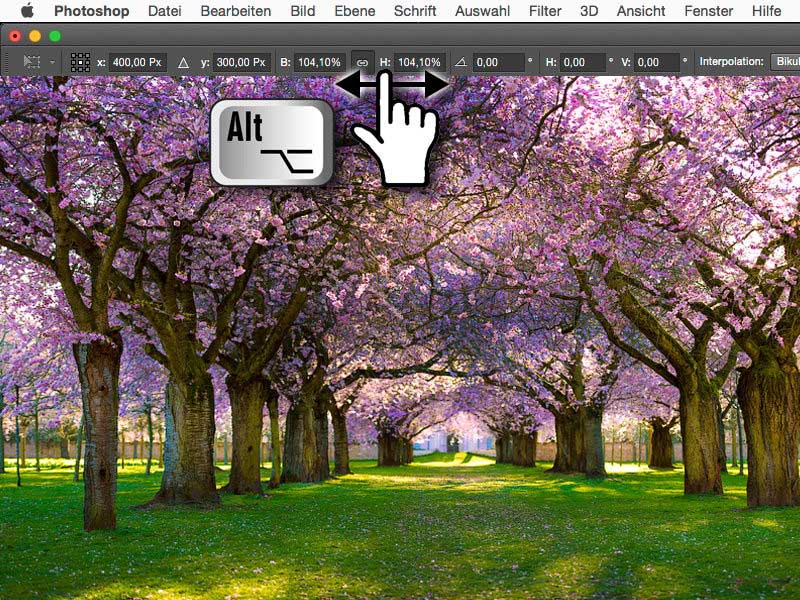Click the H height scale field 104,10%
This screenshot has width=800, height=600.
tap(419, 62)
